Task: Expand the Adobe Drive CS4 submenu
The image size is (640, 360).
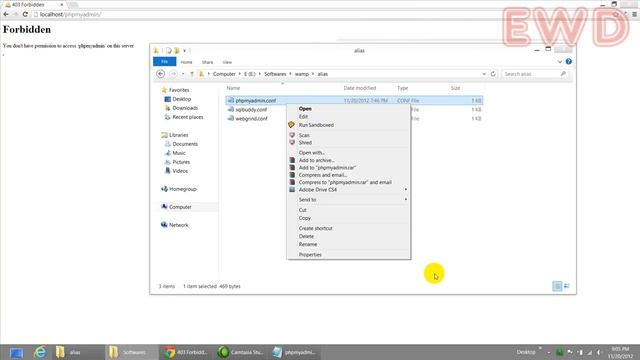Action: pyautogui.click(x=349, y=190)
